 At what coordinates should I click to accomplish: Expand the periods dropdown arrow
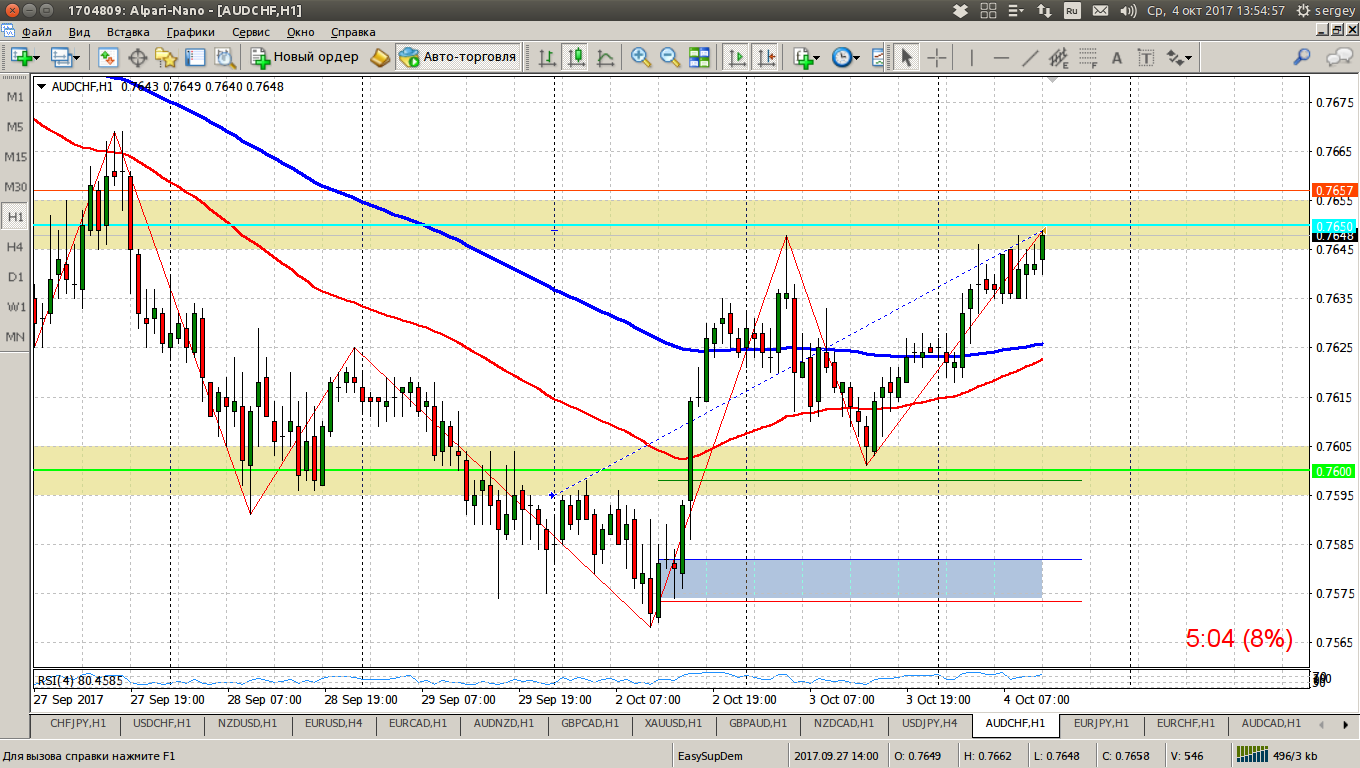(x=857, y=58)
